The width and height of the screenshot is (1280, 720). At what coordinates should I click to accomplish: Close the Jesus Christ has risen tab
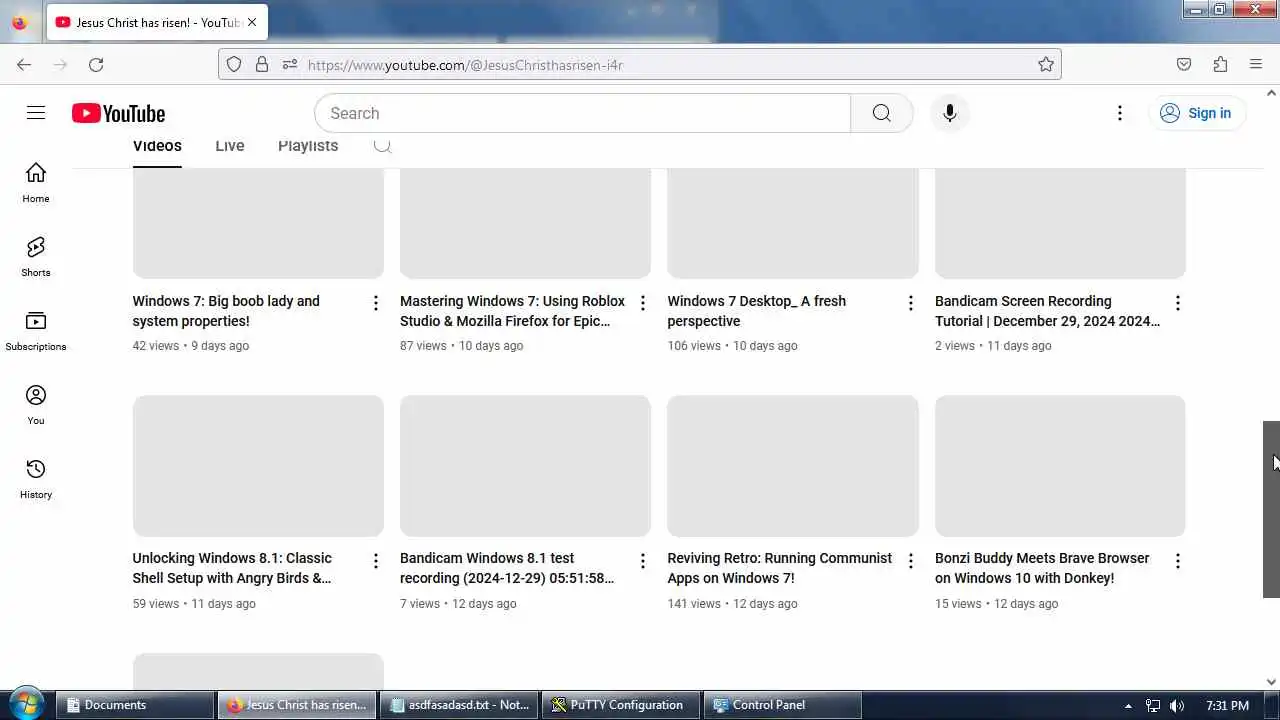click(252, 22)
